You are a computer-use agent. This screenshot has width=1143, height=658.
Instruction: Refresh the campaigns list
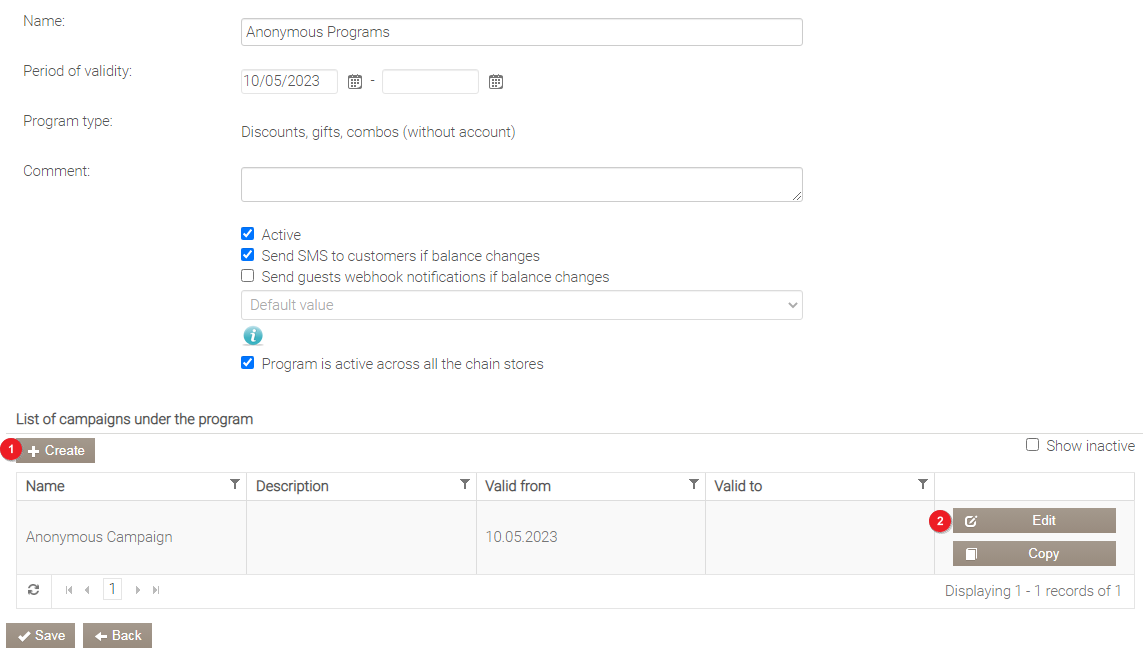click(33, 590)
